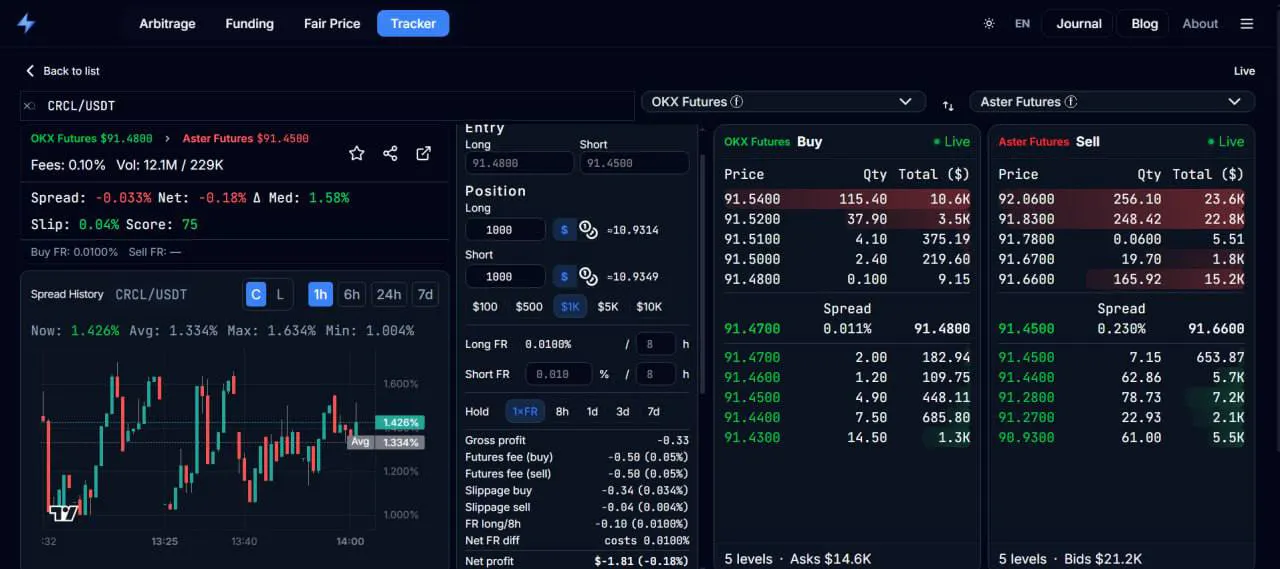
Task: Set chart range to 1h
Action: coord(320,294)
